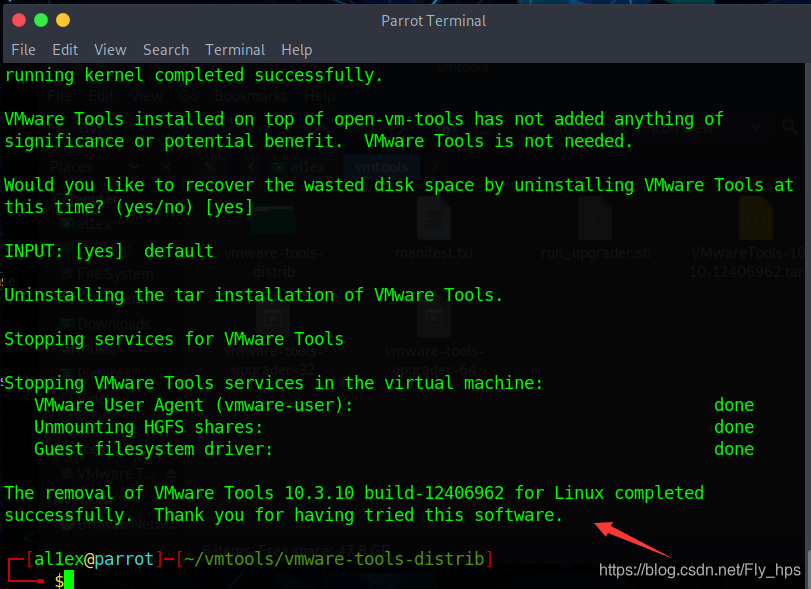
Task: Open the View menu in Parrot Terminal
Action: point(110,50)
